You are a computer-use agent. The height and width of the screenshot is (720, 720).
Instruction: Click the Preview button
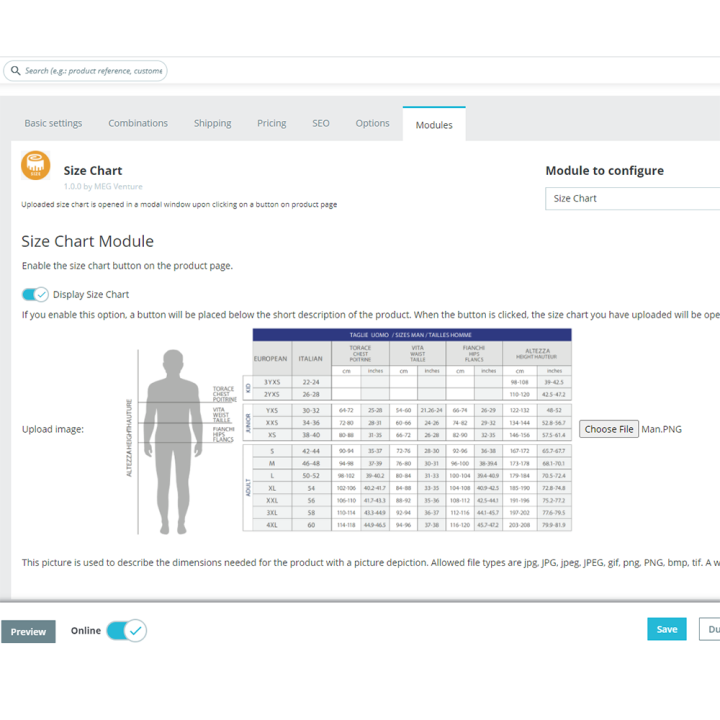(28, 631)
